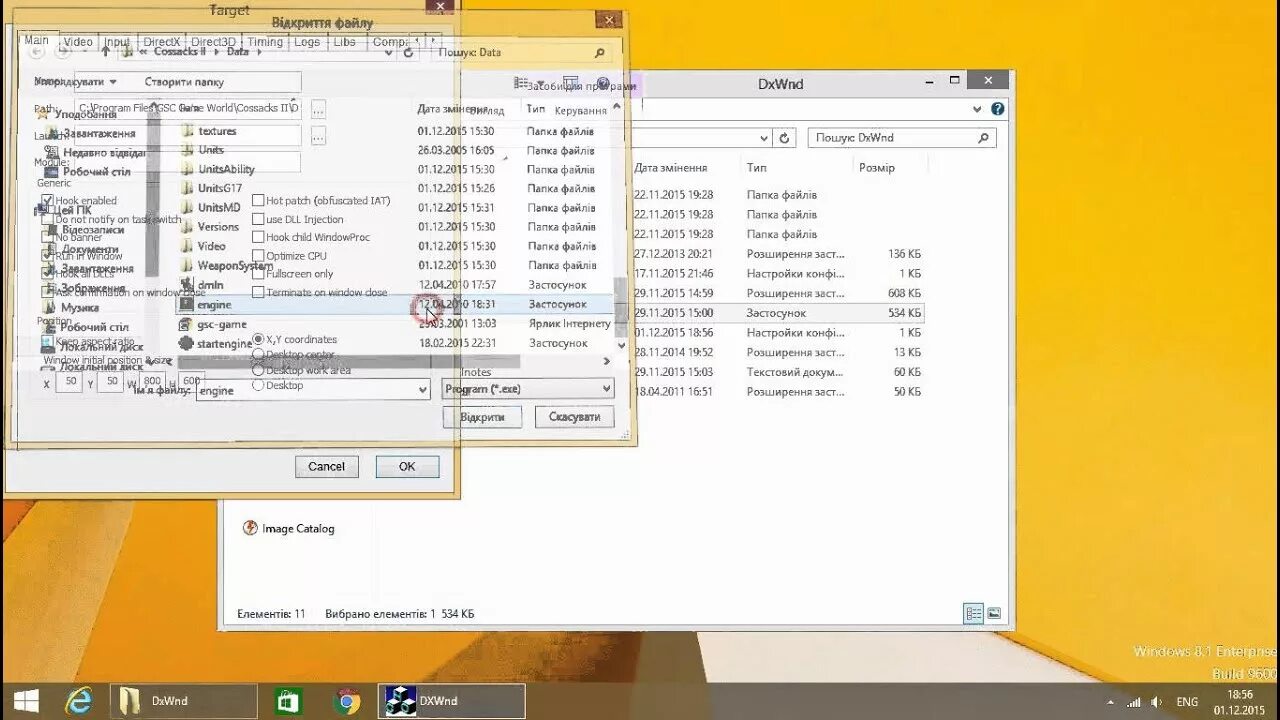The height and width of the screenshot is (720, 1280).
Task: Enable Optimize CPU option
Action: [258, 256]
